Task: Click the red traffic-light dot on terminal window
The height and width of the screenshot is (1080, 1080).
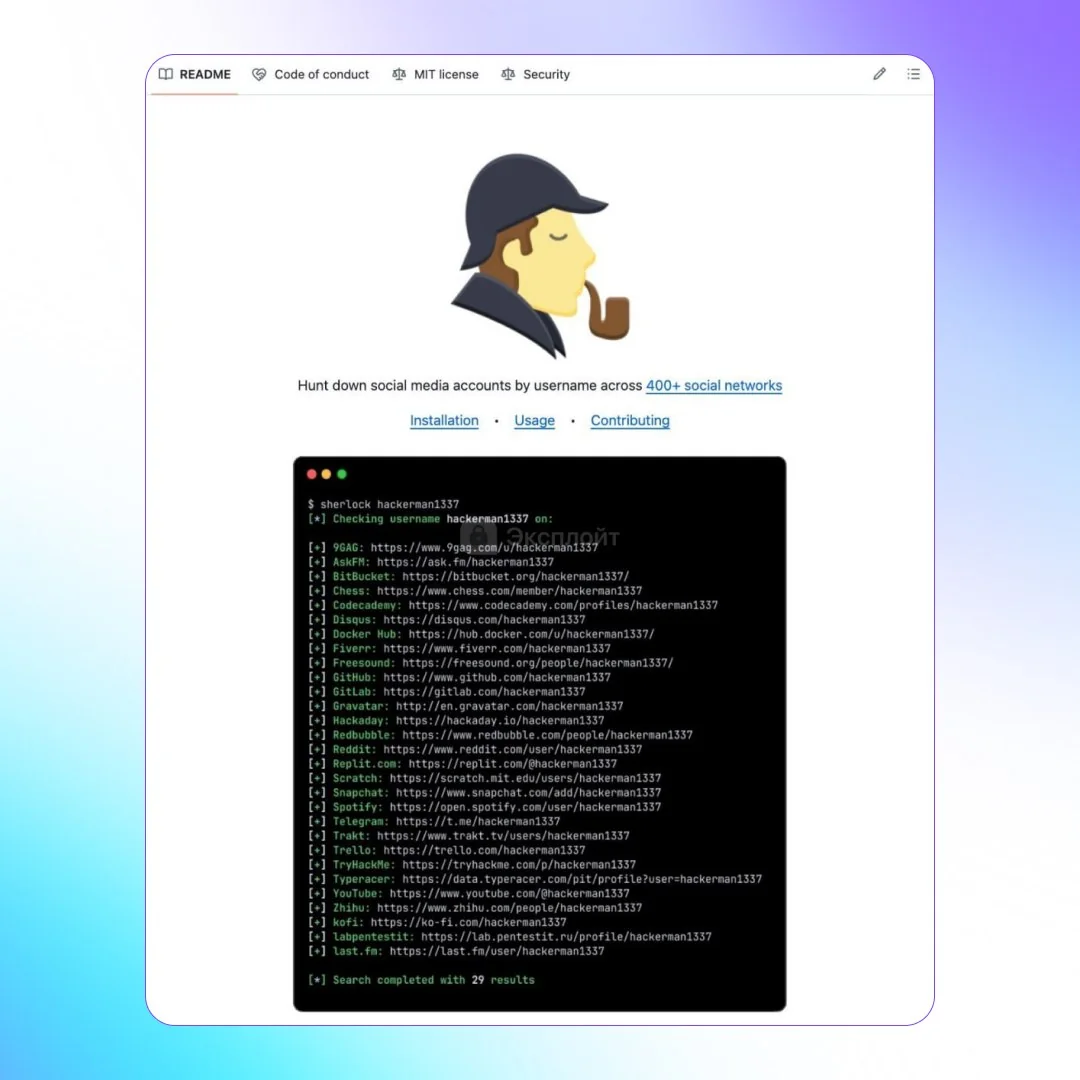Action: (312, 473)
